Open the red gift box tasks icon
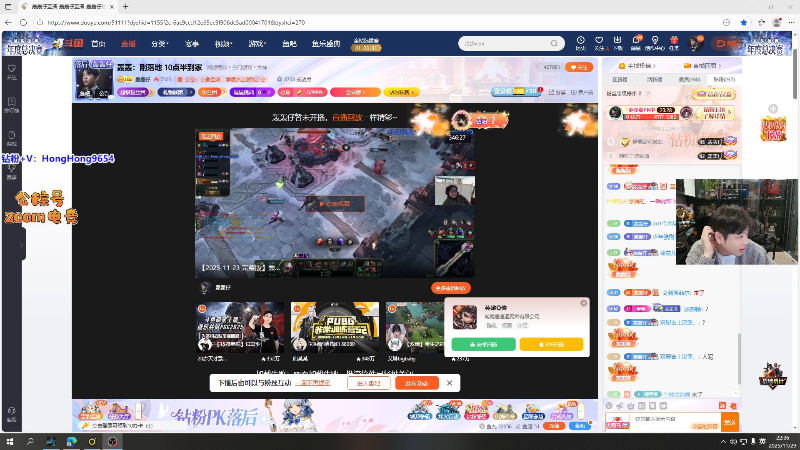This screenshot has height=450, width=800. [674, 43]
